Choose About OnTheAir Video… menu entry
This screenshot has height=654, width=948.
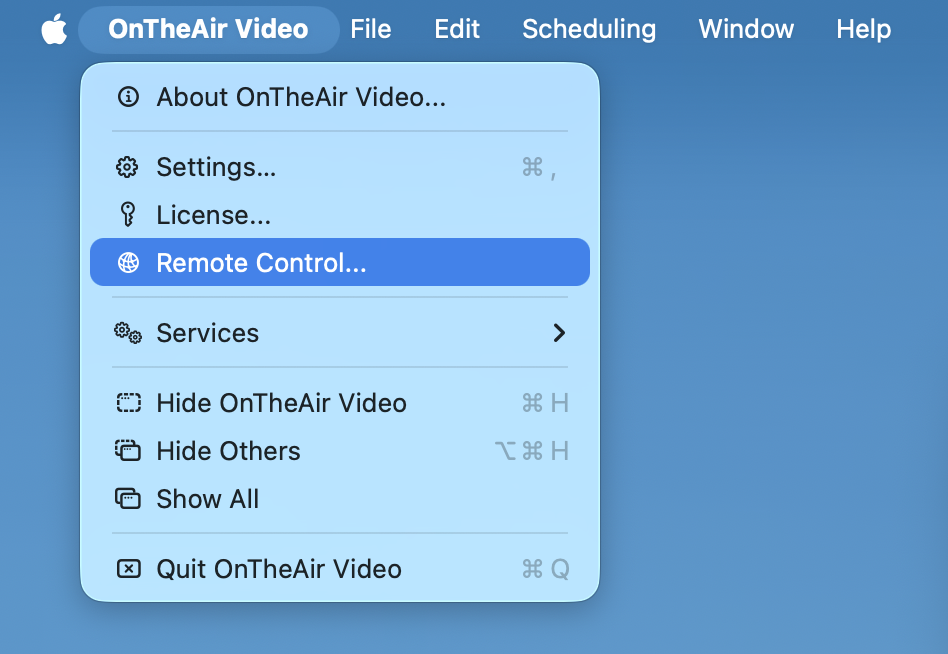click(301, 97)
